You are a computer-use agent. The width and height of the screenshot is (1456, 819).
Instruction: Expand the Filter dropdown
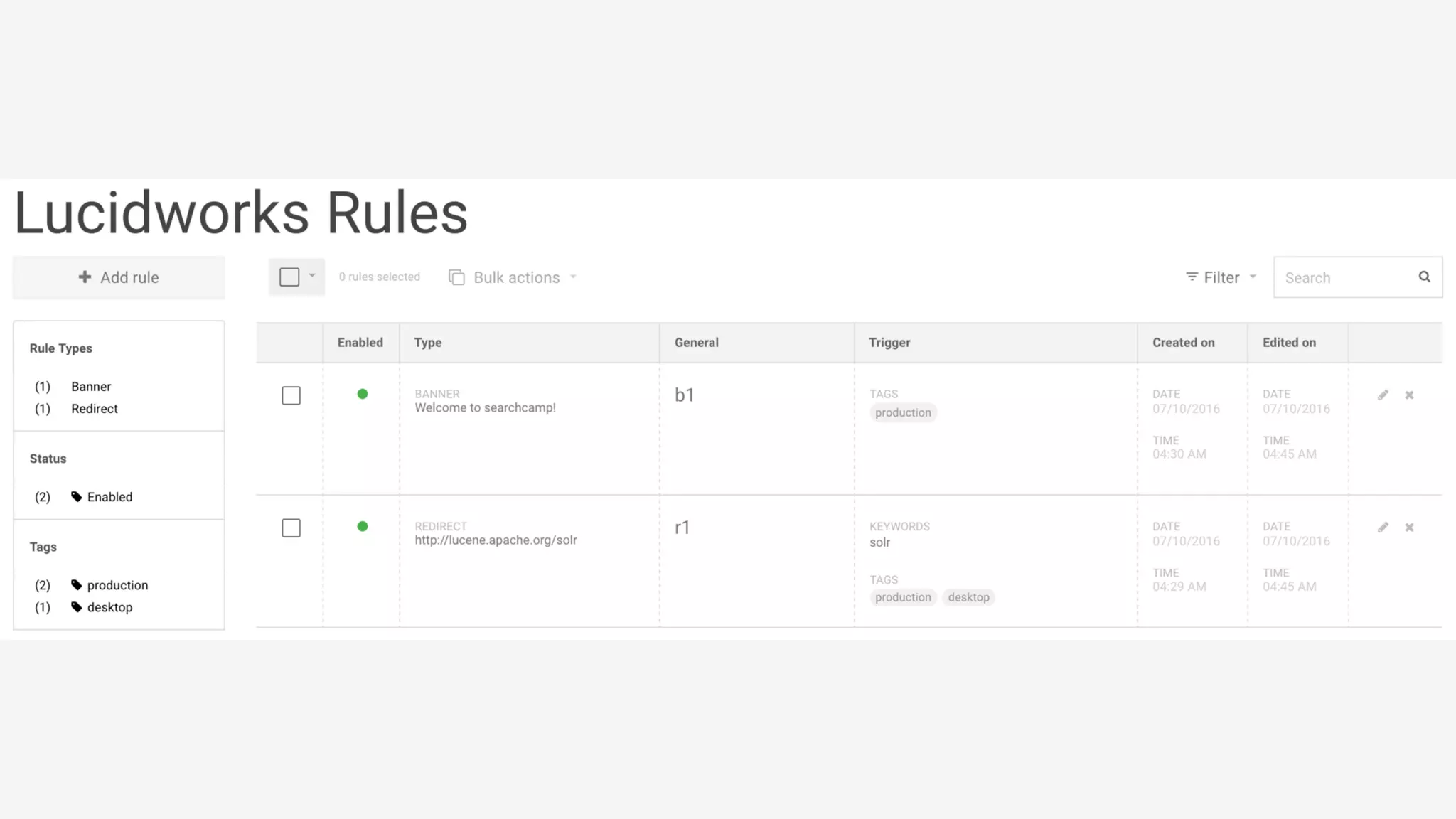tap(1221, 277)
